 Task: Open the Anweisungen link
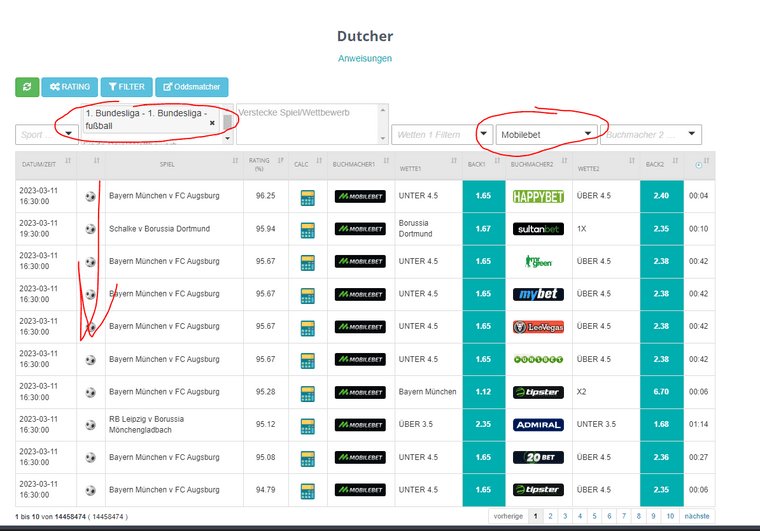[x=365, y=59]
